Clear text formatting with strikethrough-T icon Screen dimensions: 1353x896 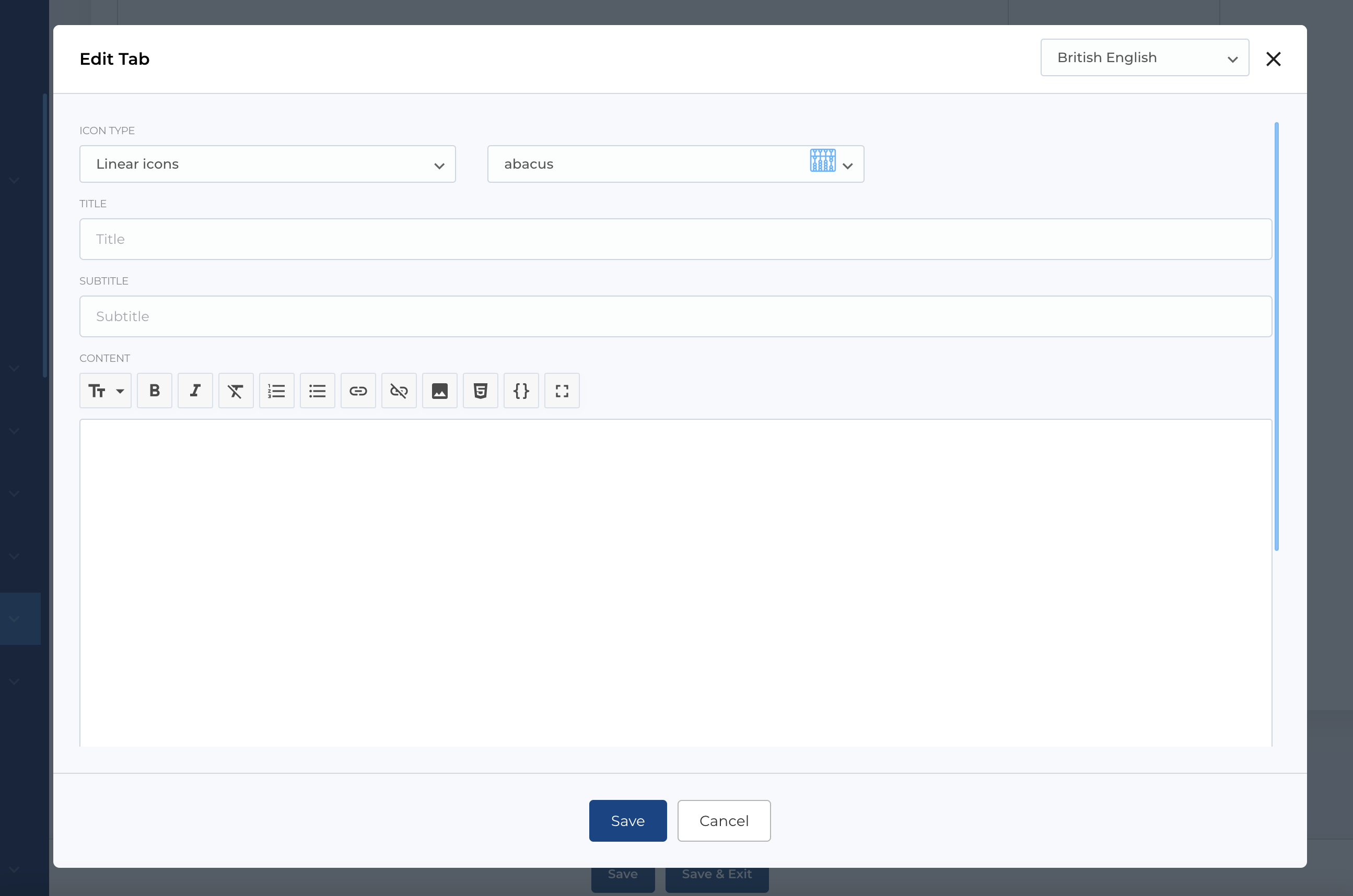coord(236,391)
